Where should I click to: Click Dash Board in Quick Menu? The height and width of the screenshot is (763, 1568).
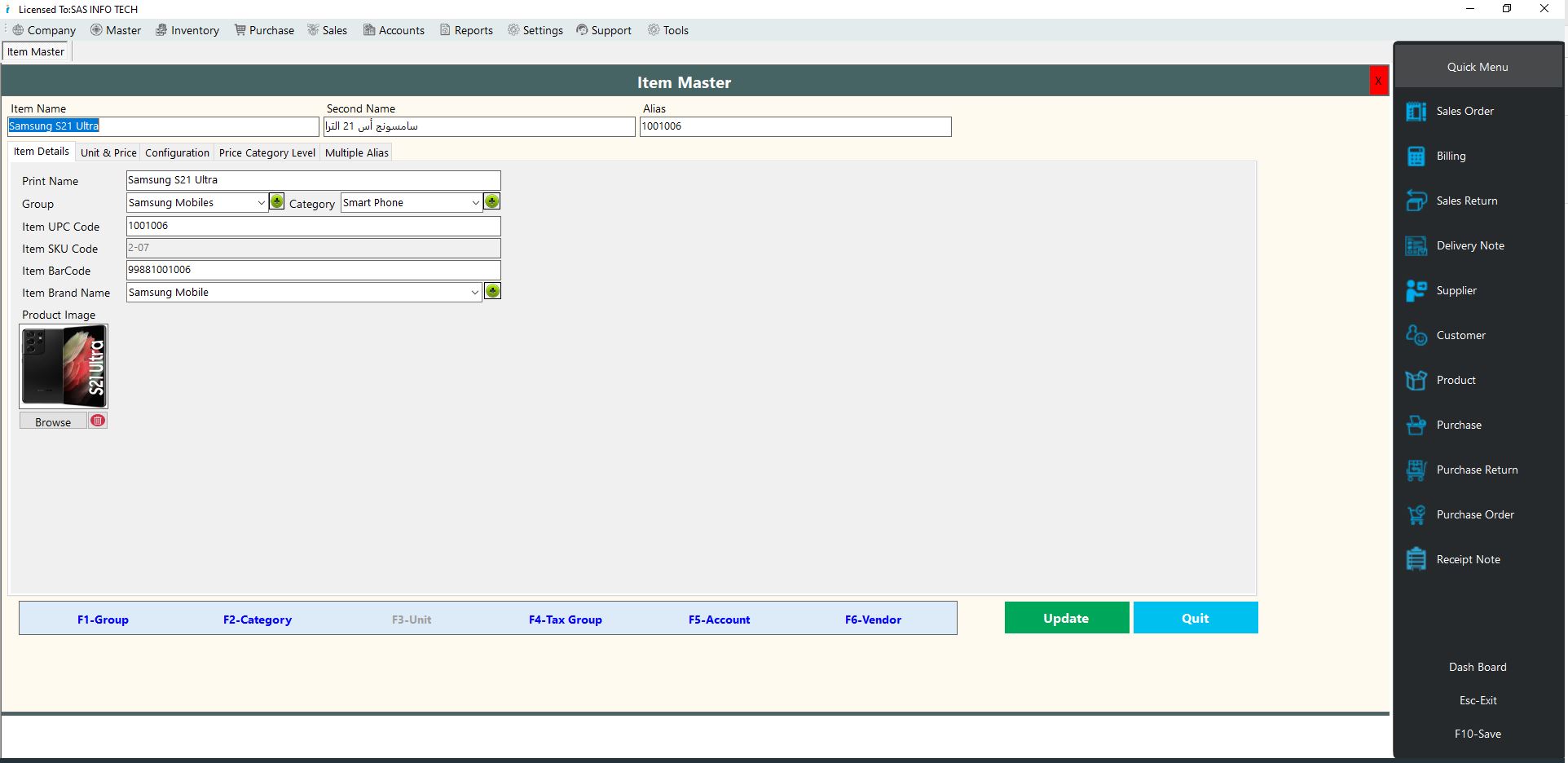tap(1478, 667)
